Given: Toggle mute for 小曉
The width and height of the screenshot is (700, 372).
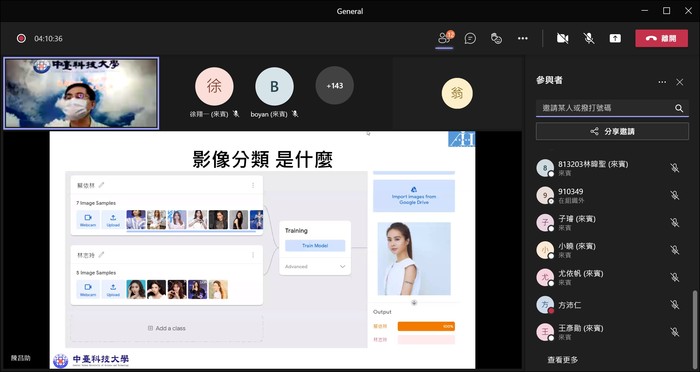Looking at the screenshot, I should [x=675, y=250].
